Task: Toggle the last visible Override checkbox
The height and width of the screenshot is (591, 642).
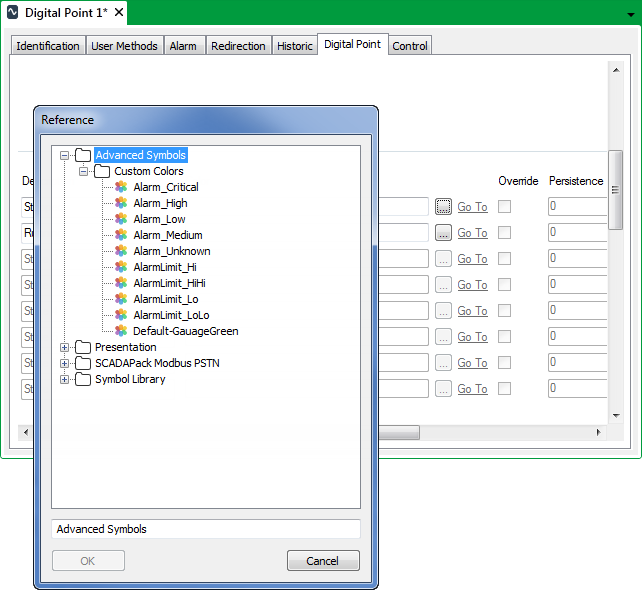Action: [x=505, y=389]
